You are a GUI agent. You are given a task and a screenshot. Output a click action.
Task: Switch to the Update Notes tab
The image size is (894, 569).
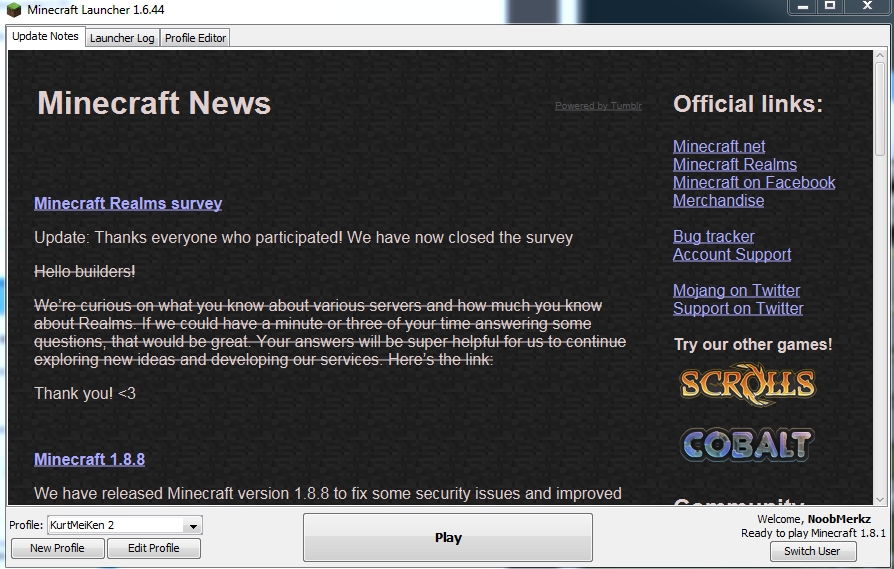(x=45, y=36)
